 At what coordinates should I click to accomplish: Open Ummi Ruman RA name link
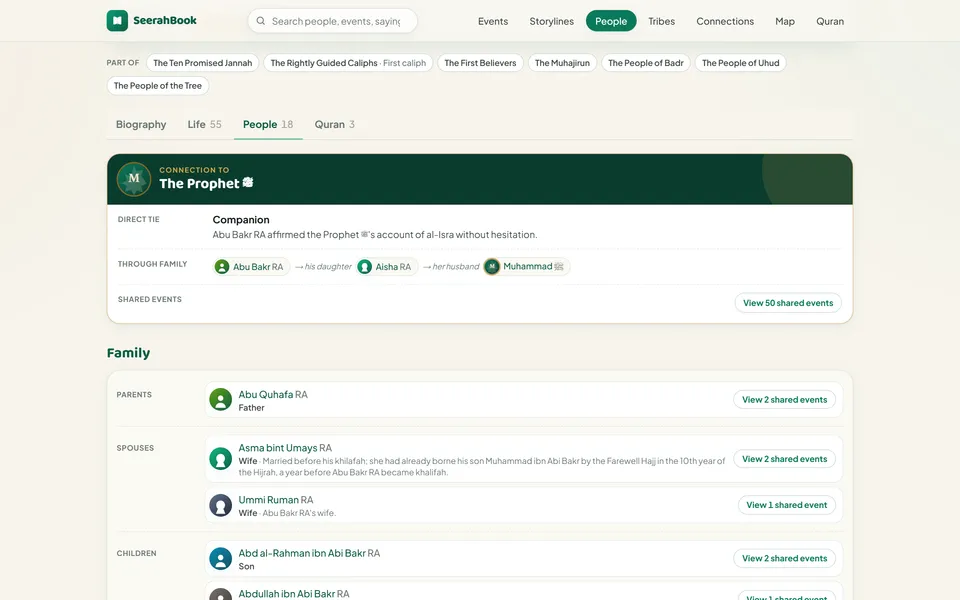(x=276, y=500)
